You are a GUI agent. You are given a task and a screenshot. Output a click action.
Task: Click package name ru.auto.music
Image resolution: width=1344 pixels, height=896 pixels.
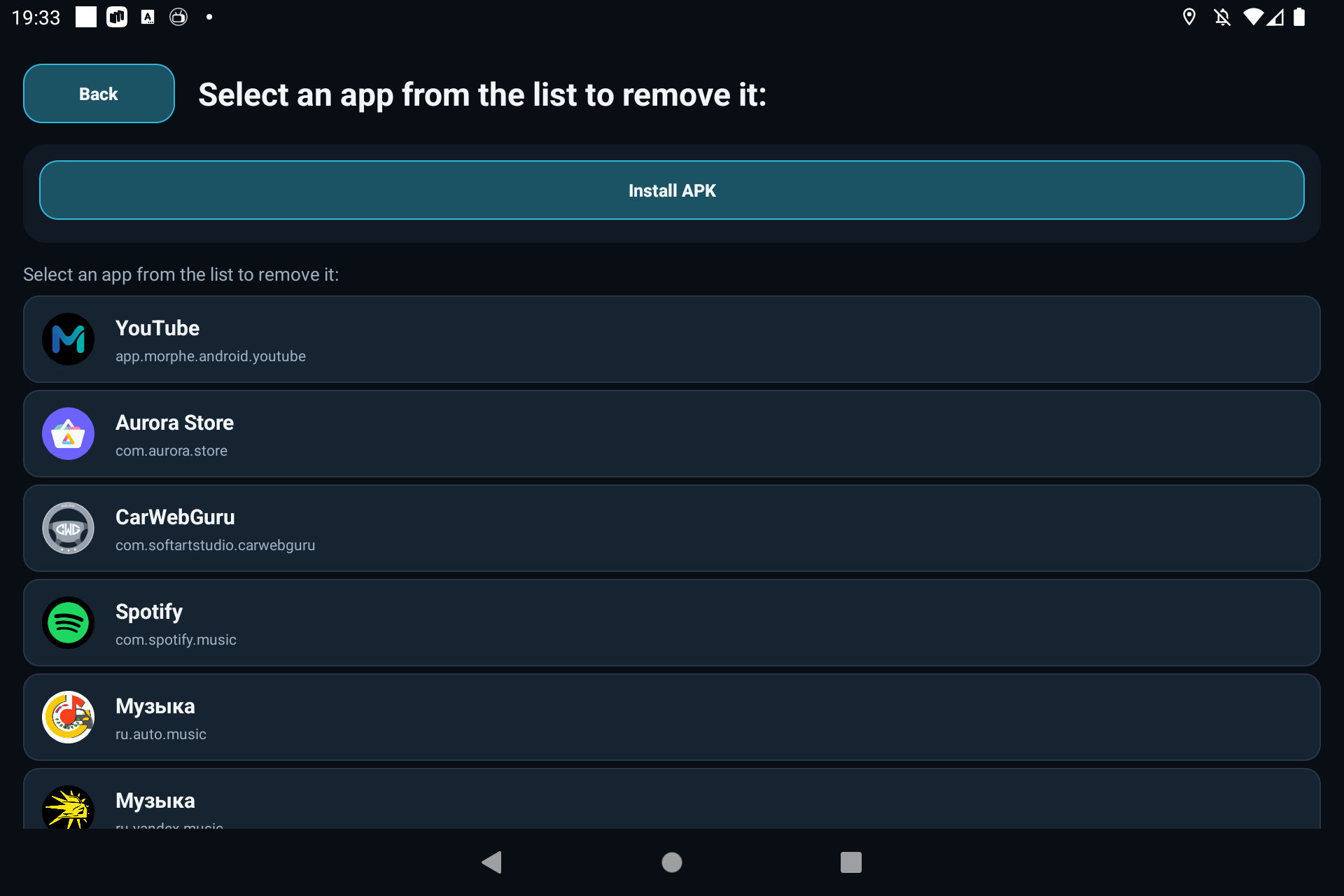(x=161, y=734)
